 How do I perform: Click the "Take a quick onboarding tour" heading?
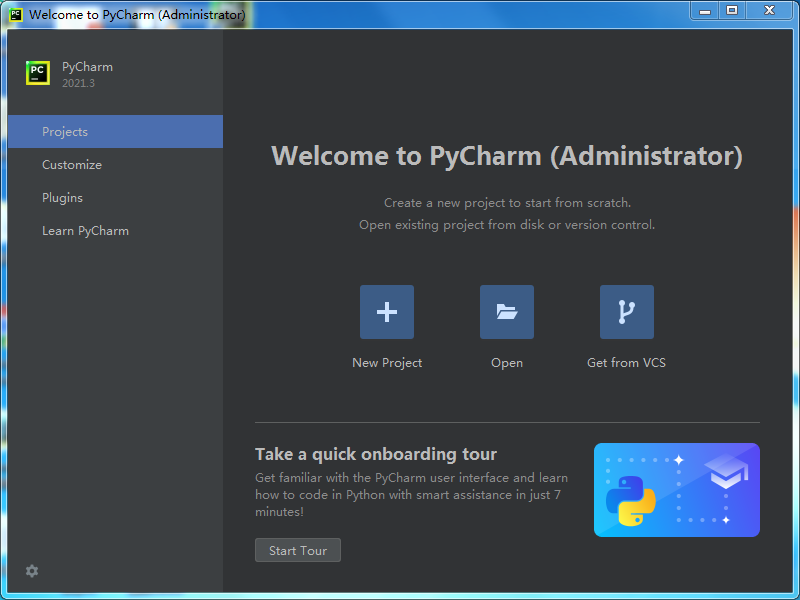pos(376,454)
